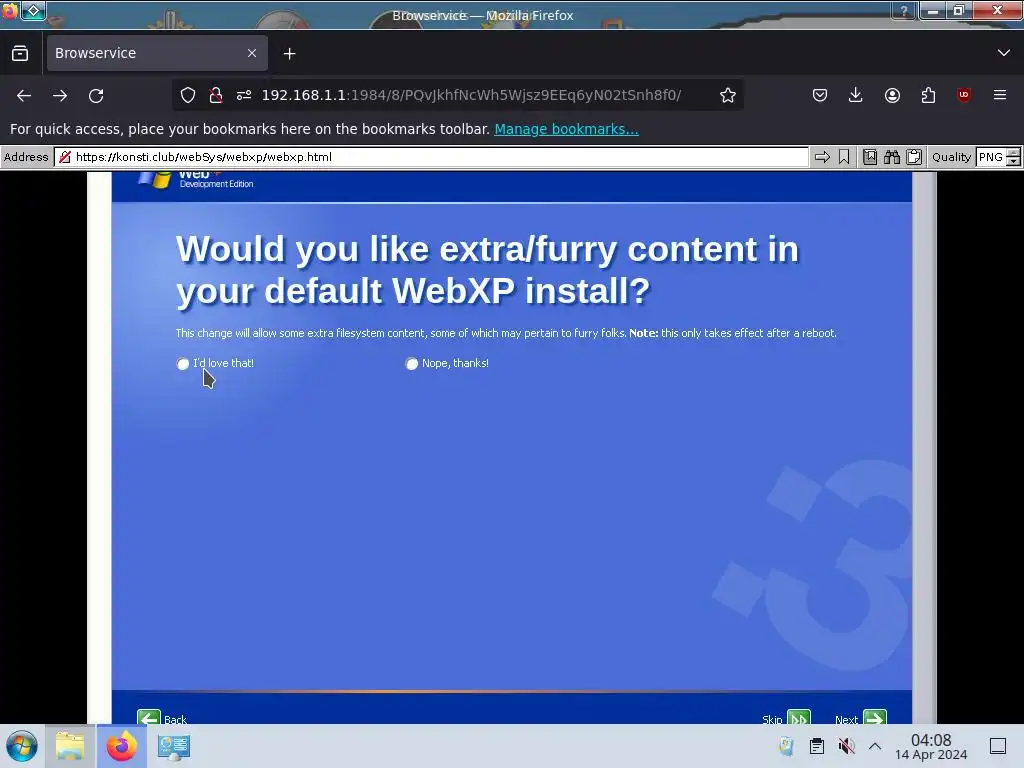Go forward with Firefox forward arrow
Screen dimensions: 1024x768
click(x=60, y=95)
